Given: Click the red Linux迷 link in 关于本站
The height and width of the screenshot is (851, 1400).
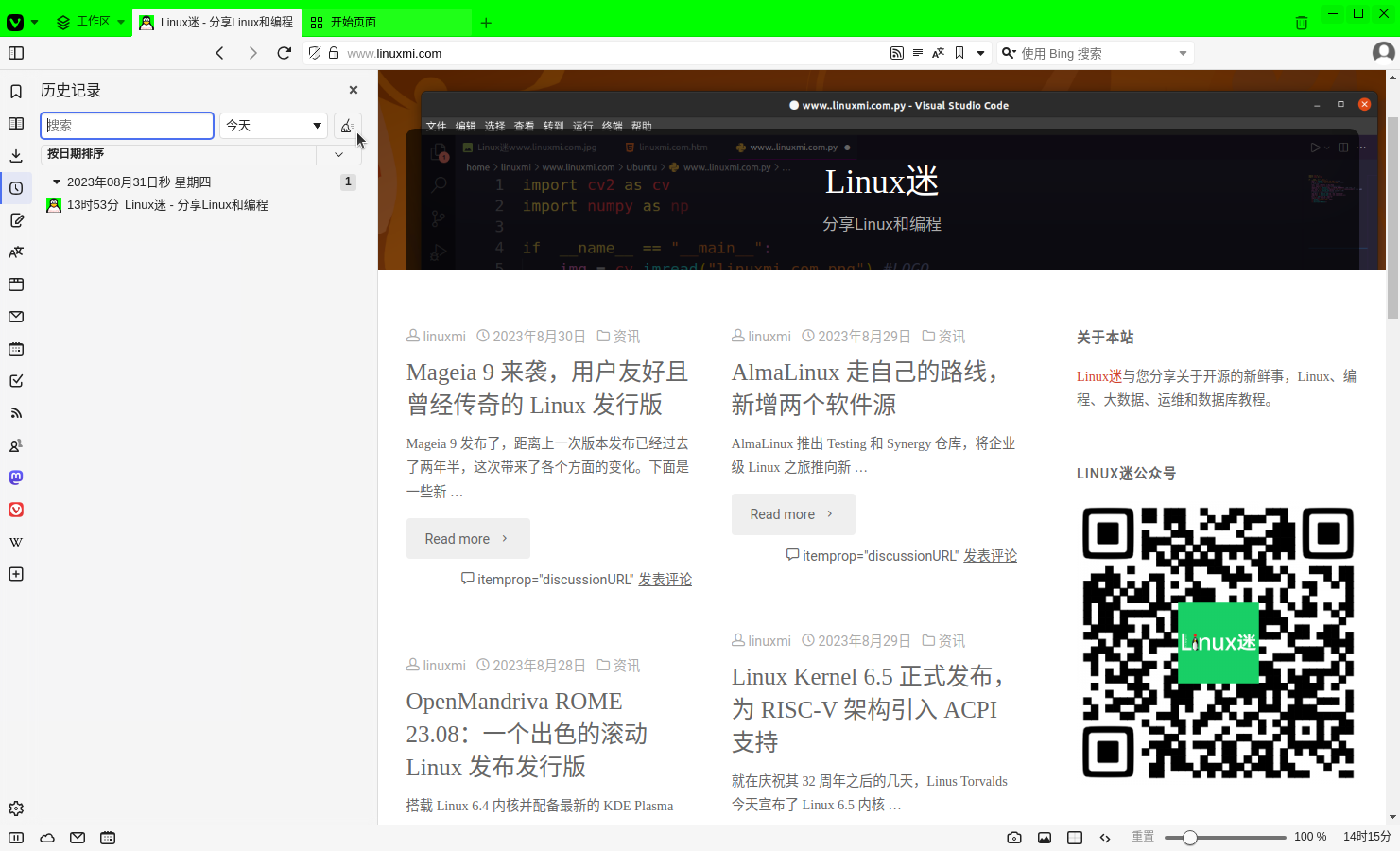Looking at the screenshot, I should click(1098, 376).
